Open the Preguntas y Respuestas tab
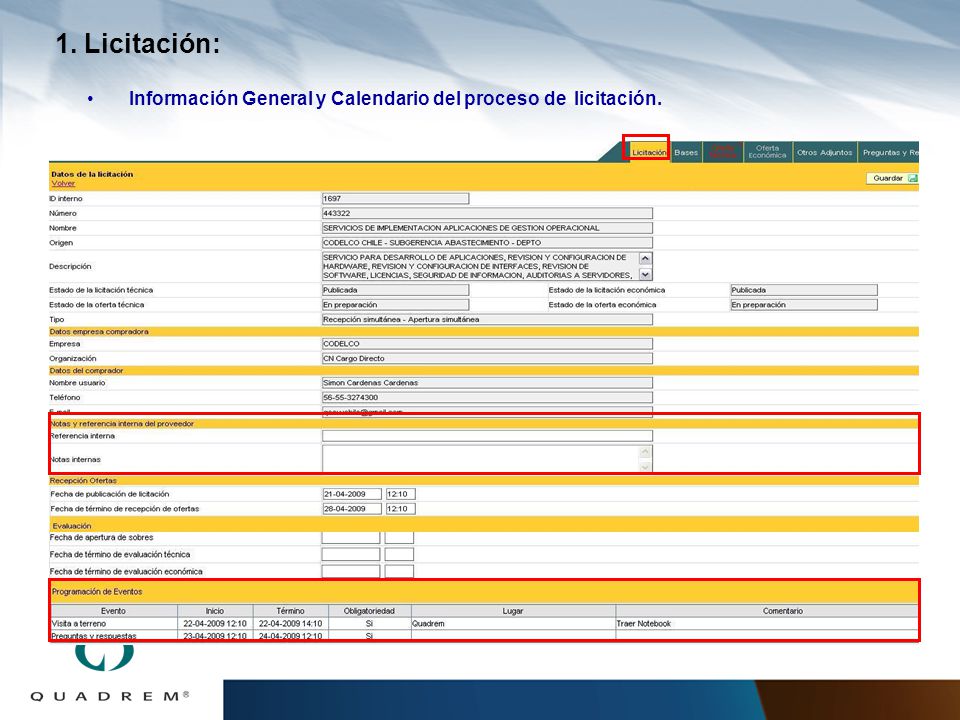 click(888, 152)
